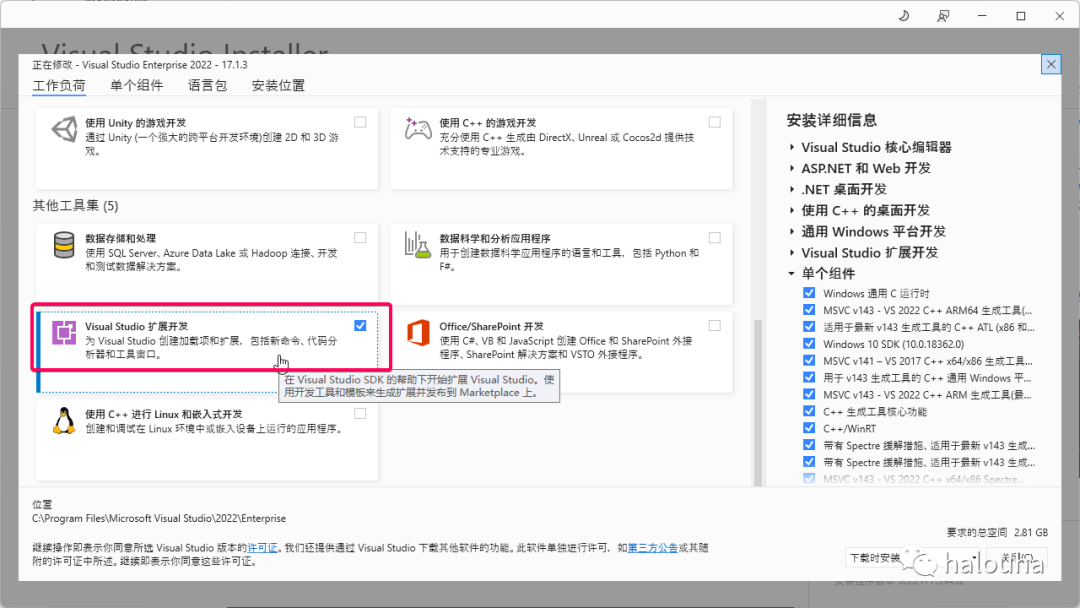1080x608 pixels.
Task: Click the data storage database icon
Action: 64,245
